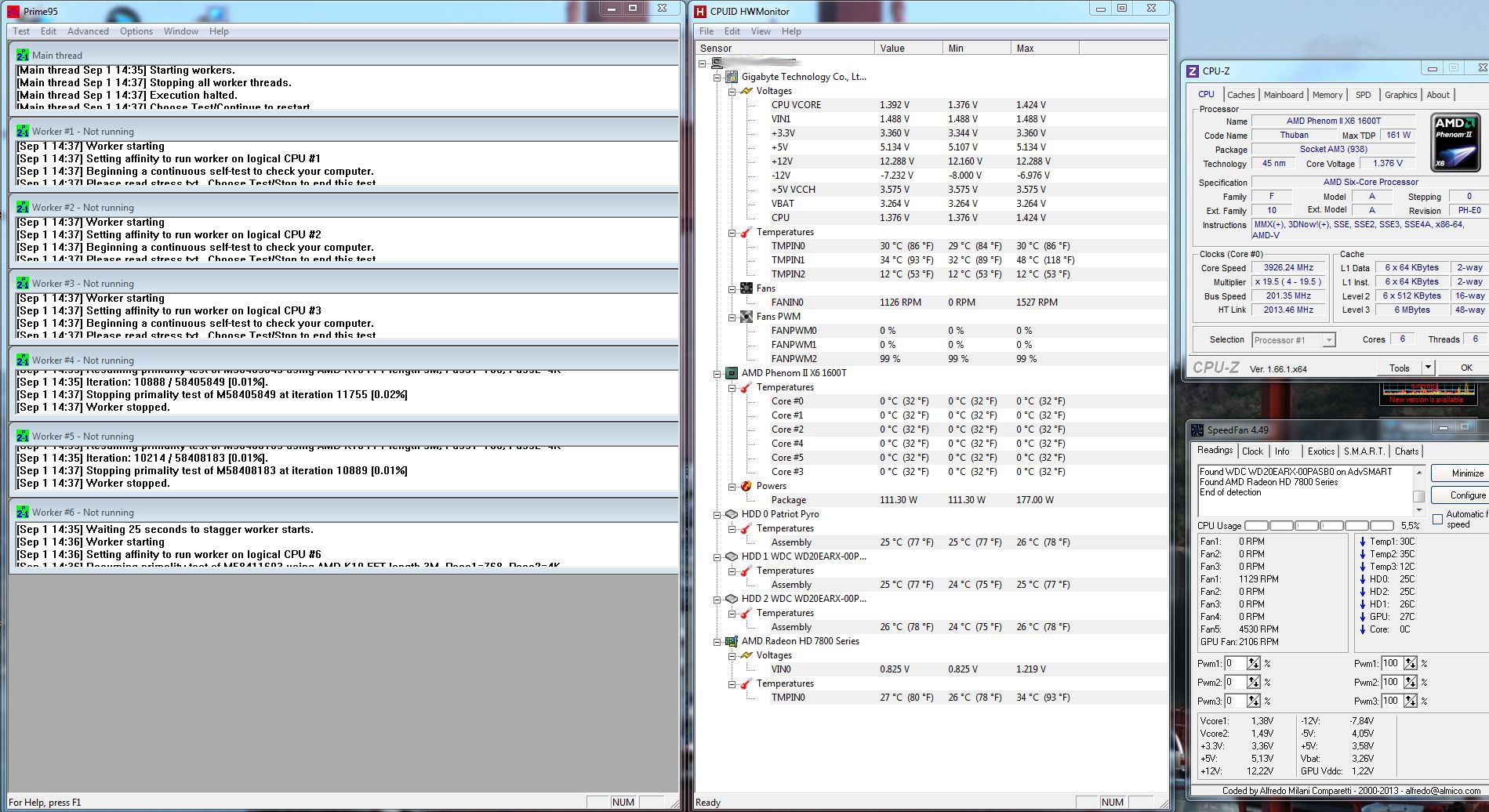Click the Tools button in CPU-Z
Image resolution: width=1489 pixels, height=812 pixels.
click(x=1400, y=368)
